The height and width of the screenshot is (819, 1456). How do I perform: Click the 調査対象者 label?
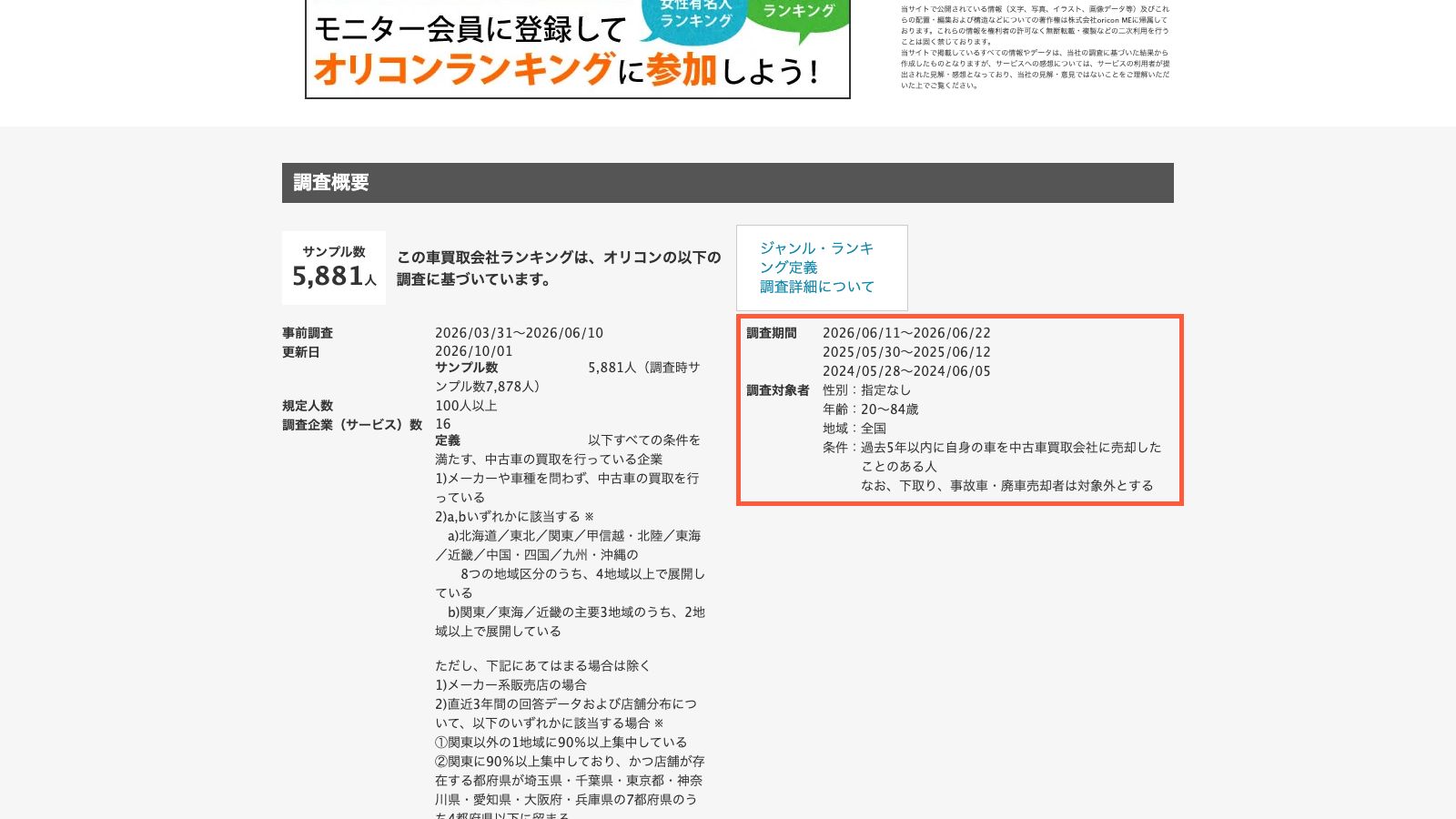point(778,390)
